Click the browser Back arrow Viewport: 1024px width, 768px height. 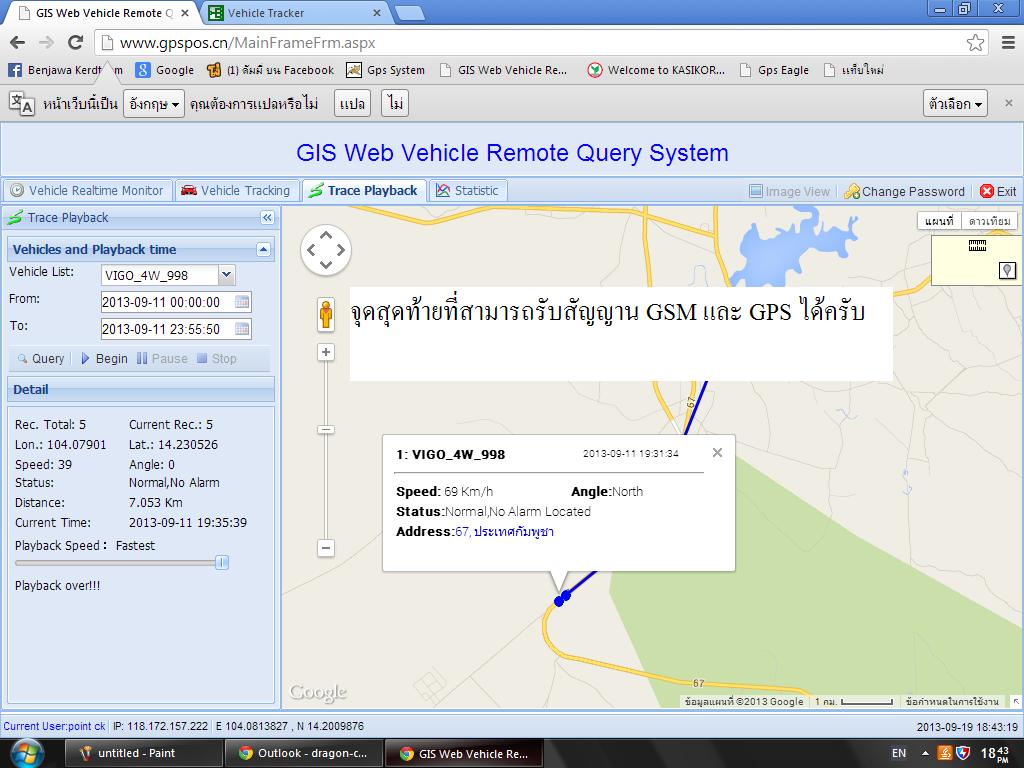(x=18, y=42)
